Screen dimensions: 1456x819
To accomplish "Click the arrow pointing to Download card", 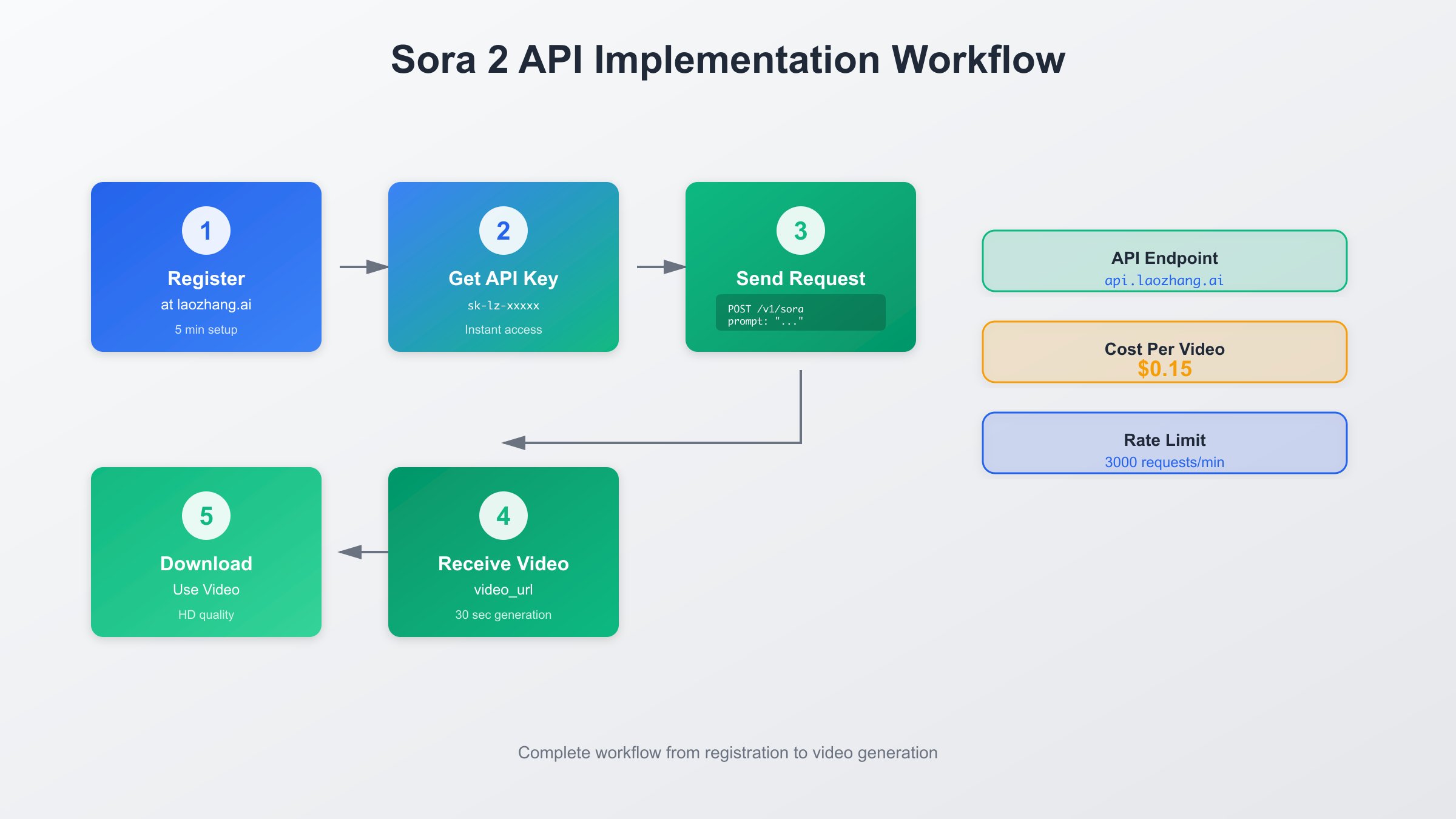I will (x=355, y=551).
